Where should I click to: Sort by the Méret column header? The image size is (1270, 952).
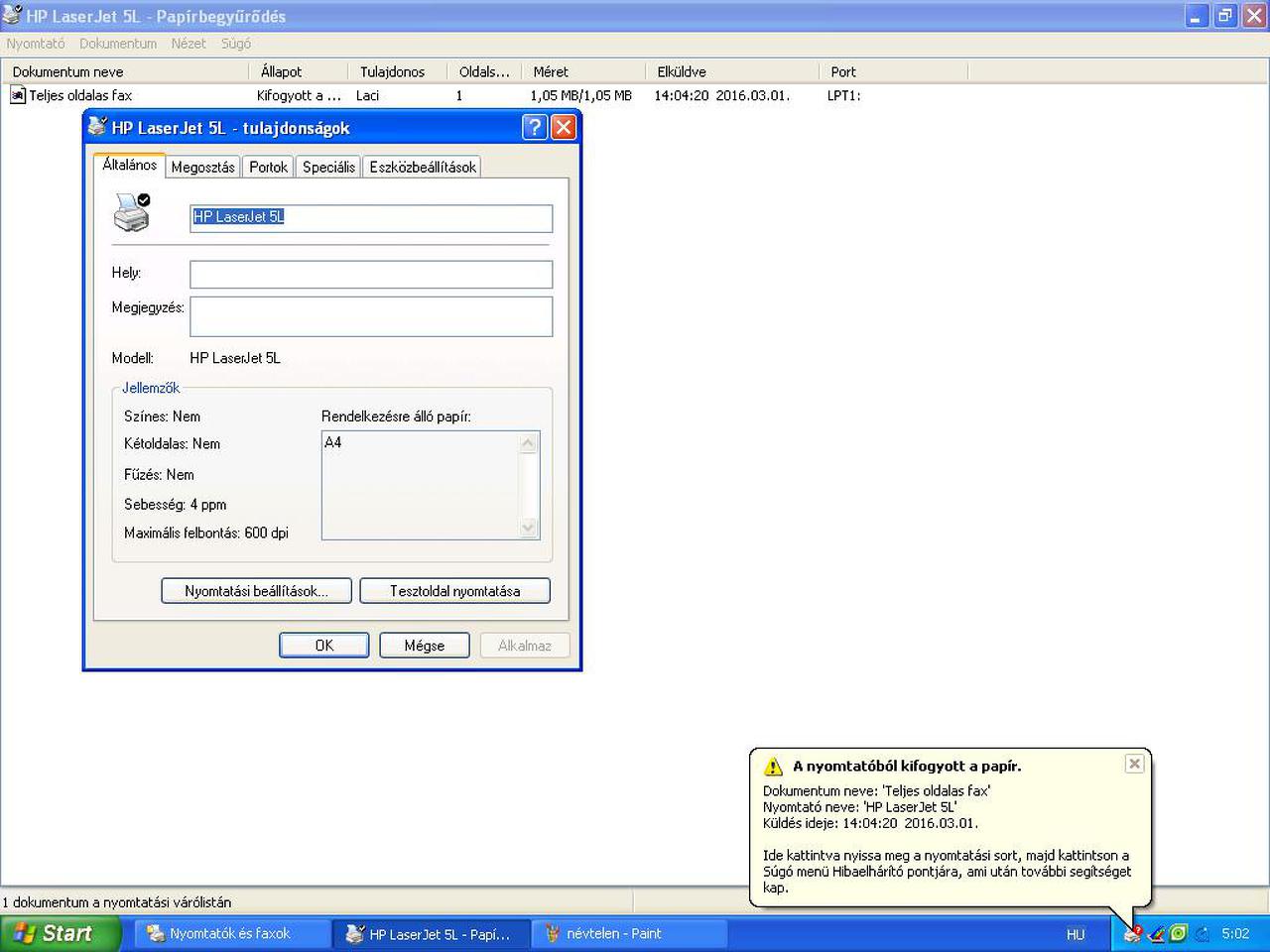582,71
